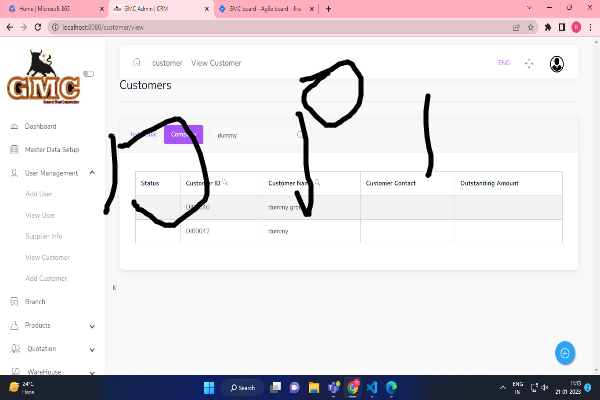Click the Branch icon in the sidebar
Image resolution: width=600 pixels, height=400 pixels.
coord(13,301)
